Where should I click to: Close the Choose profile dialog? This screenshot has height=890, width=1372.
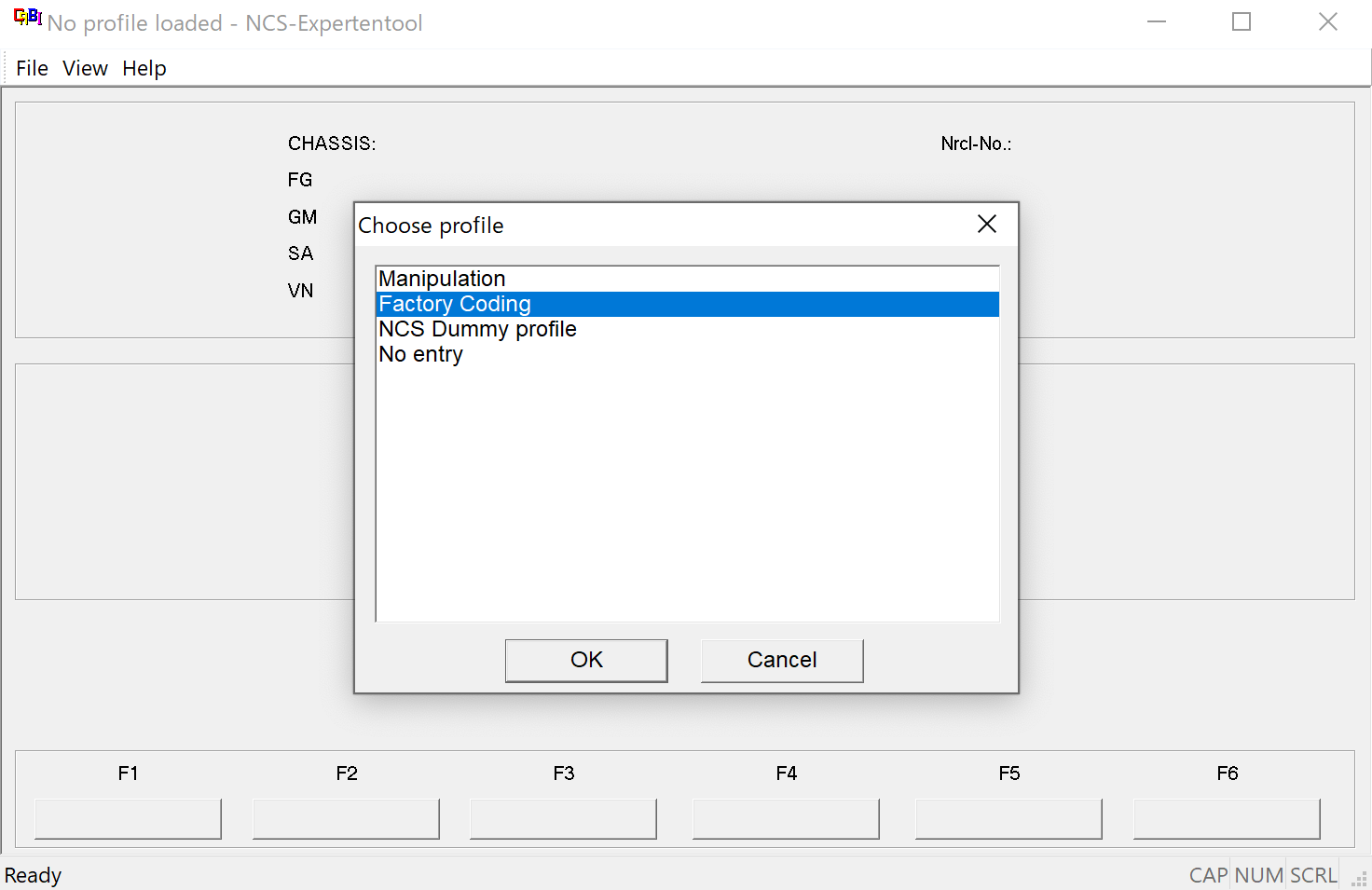pyautogui.click(x=987, y=225)
